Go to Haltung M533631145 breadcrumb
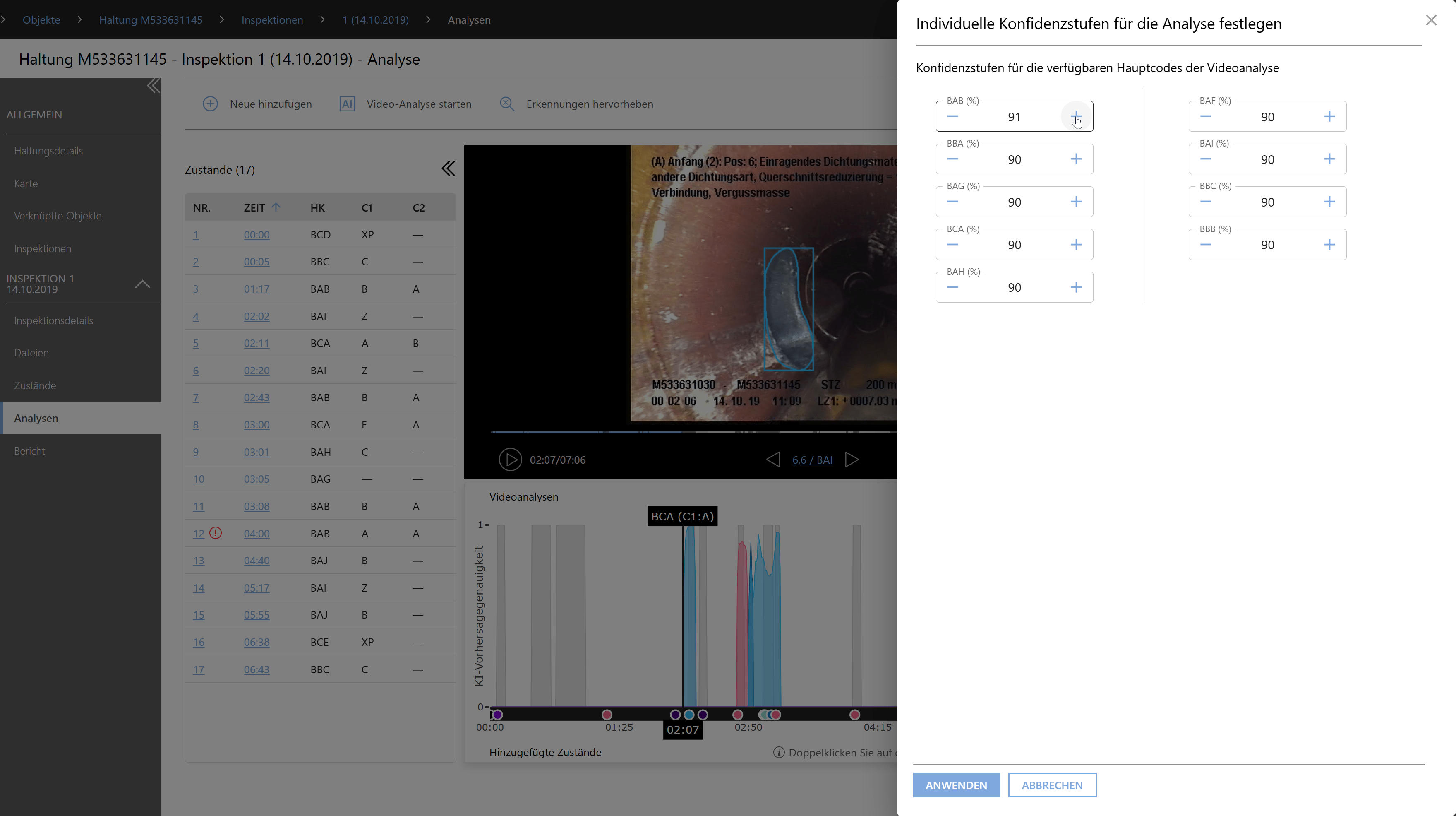 pyautogui.click(x=151, y=20)
